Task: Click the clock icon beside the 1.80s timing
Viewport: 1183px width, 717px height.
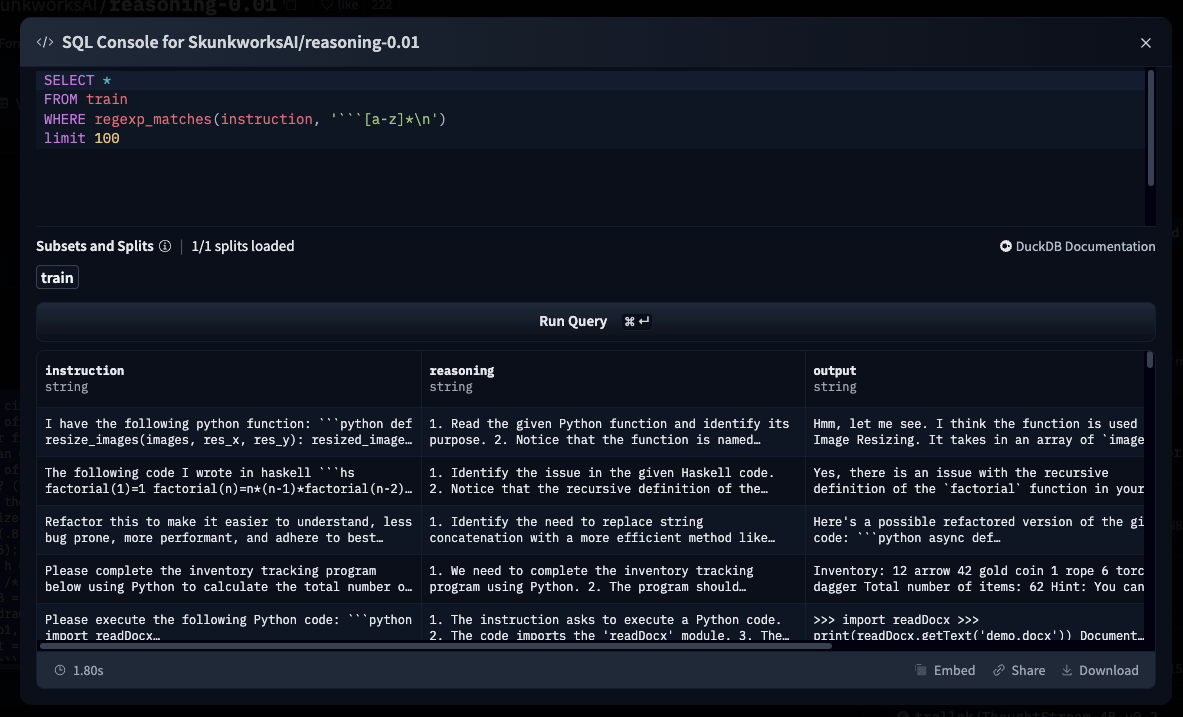Action: tap(60, 670)
